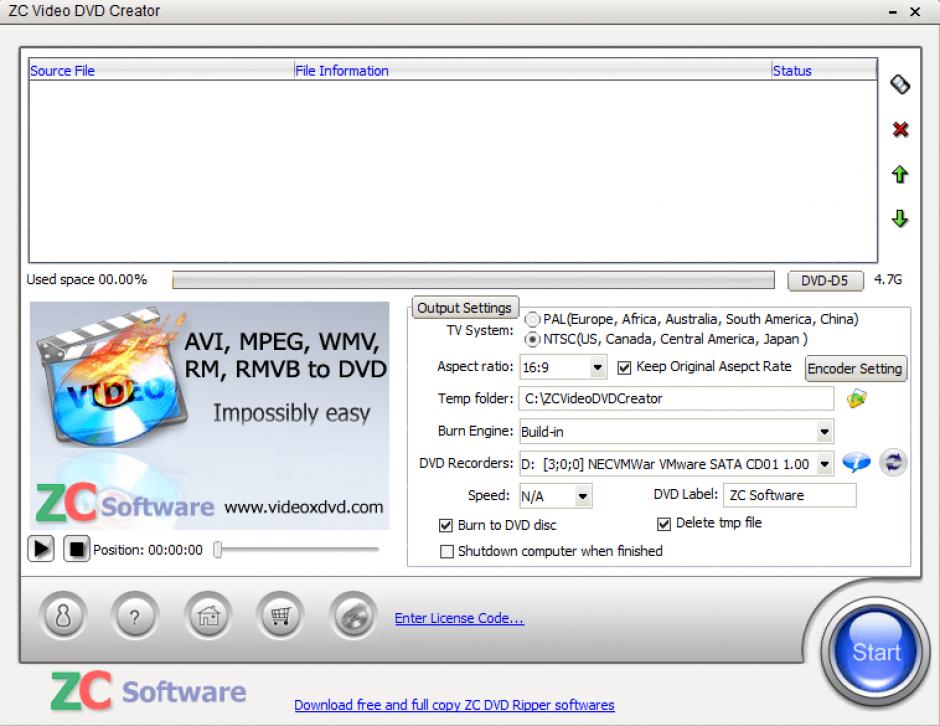The height and width of the screenshot is (726, 940).
Task: Click the 'Used space 00.00%' text
Action: pyautogui.click(x=86, y=279)
